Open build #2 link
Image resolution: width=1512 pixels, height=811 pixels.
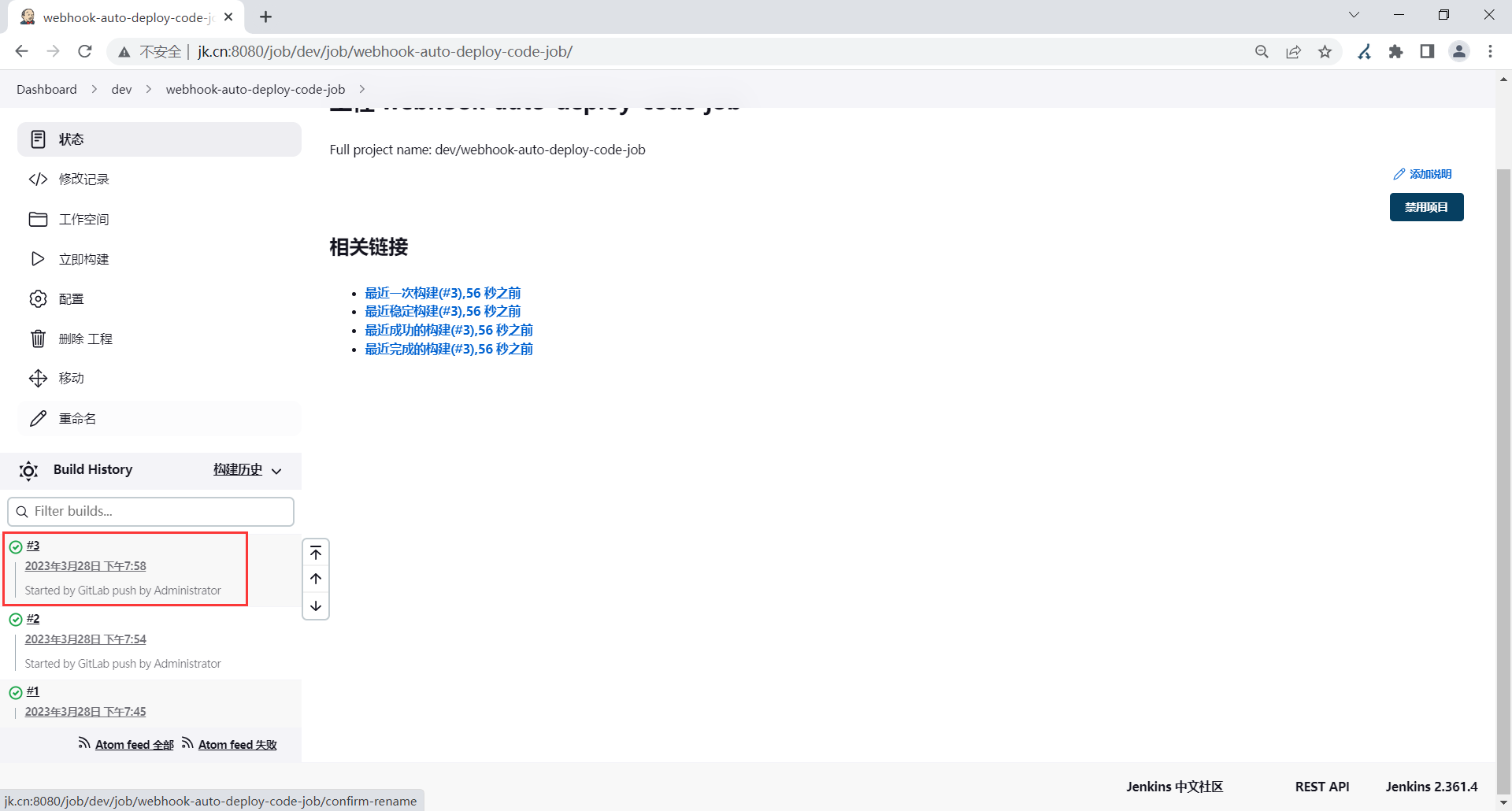[33, 619]
